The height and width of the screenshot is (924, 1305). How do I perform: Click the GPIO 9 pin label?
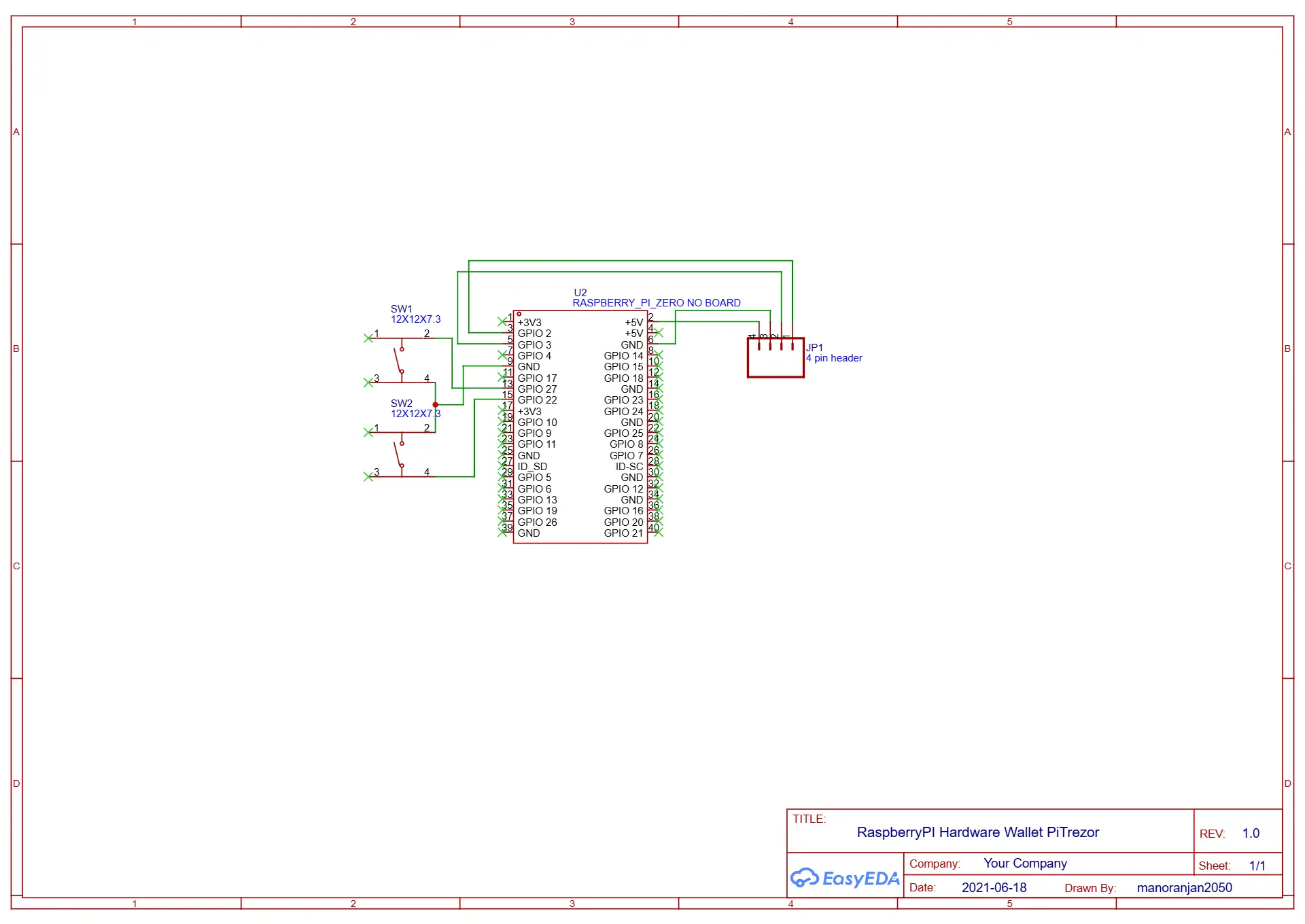[534, 433]
